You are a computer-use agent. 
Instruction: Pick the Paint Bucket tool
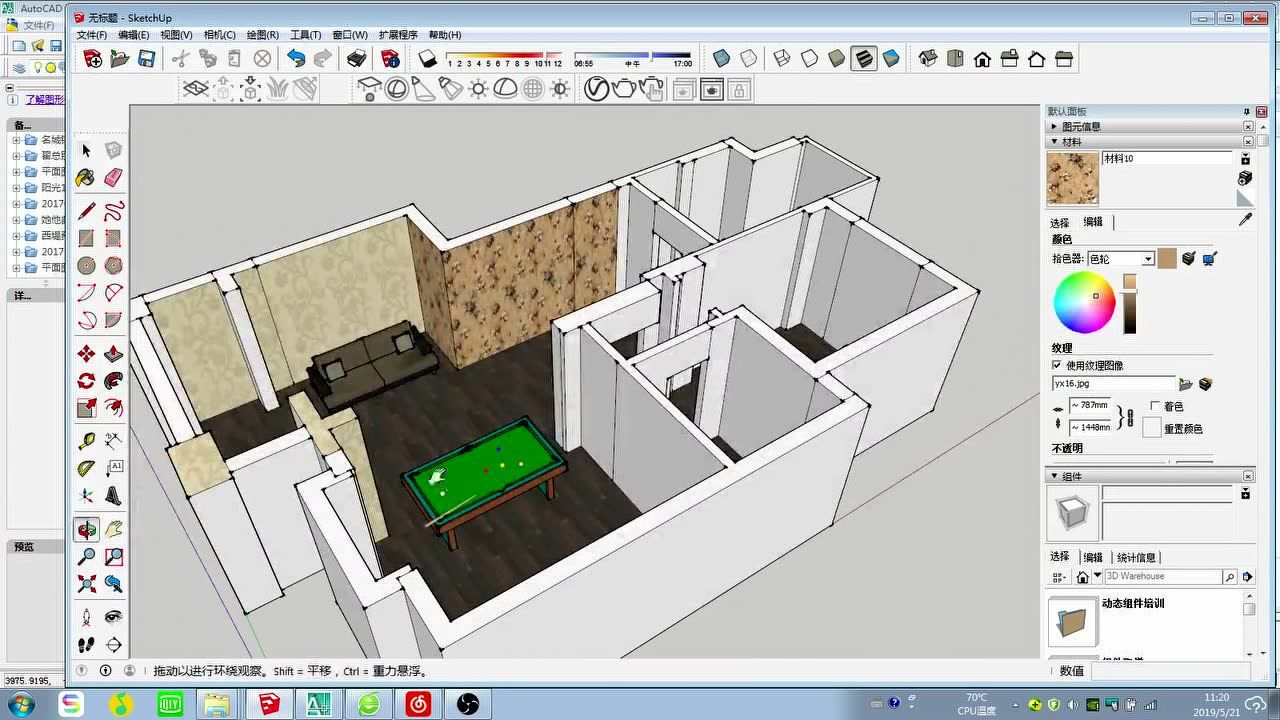coord(87,177)
